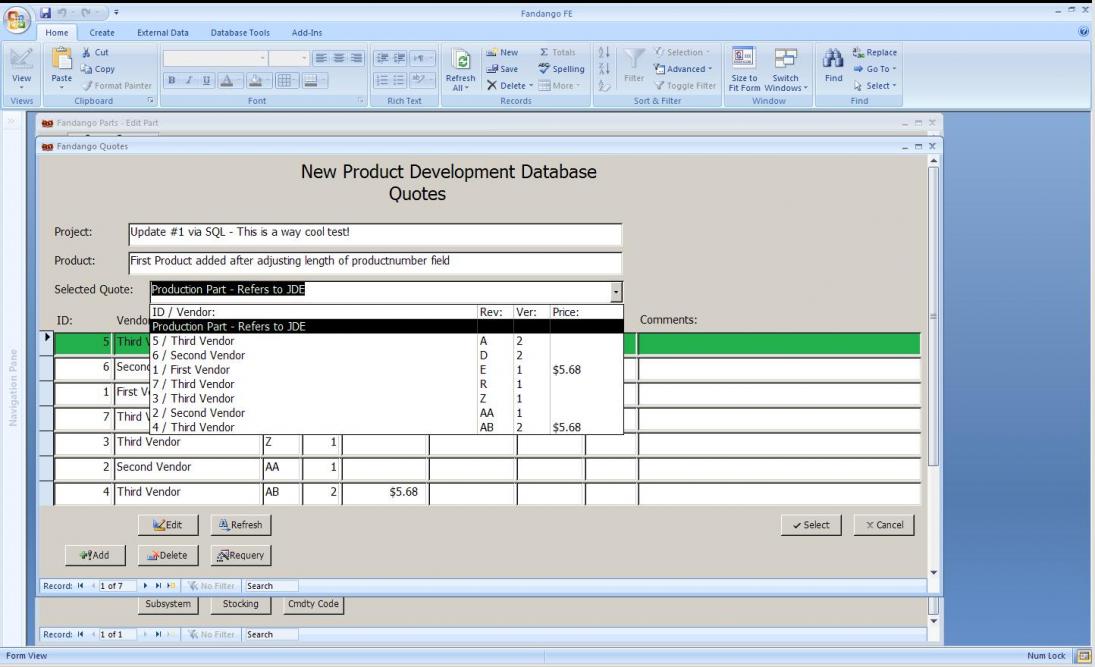Toggle underline formatting

(x=206, y=80)
